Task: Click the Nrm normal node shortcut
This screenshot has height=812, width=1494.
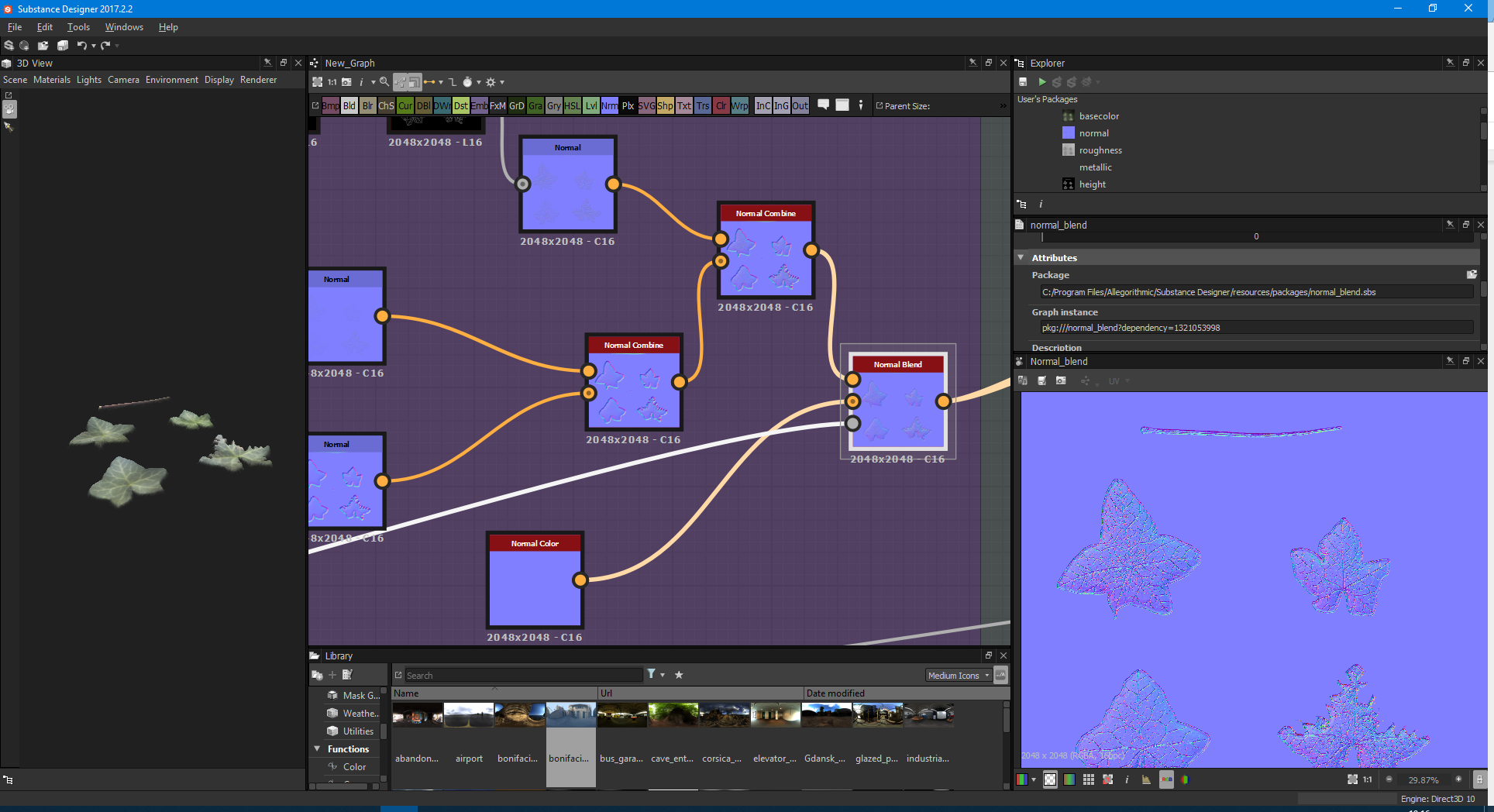Action: click(609, 106)
